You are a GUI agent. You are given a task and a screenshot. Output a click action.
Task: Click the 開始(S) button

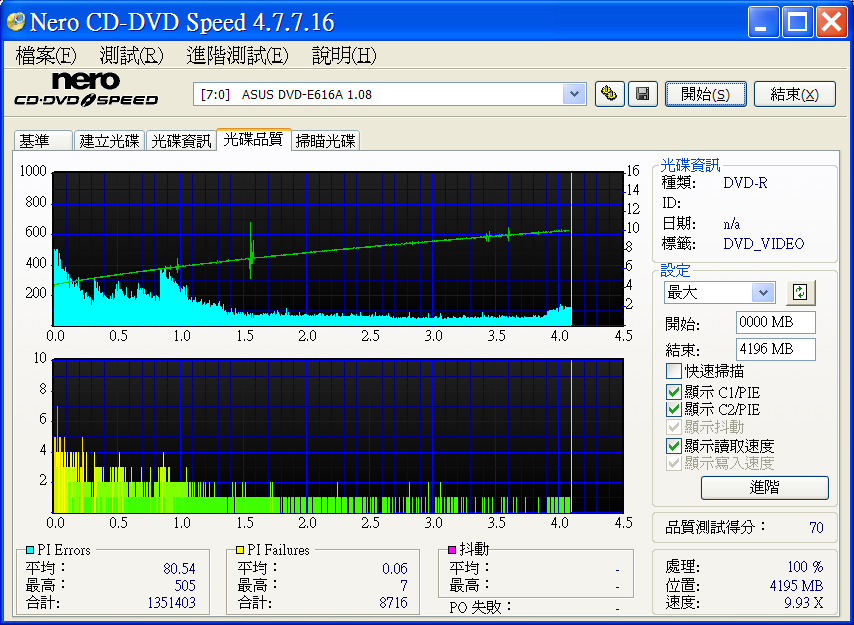click(x=705, y=94)
